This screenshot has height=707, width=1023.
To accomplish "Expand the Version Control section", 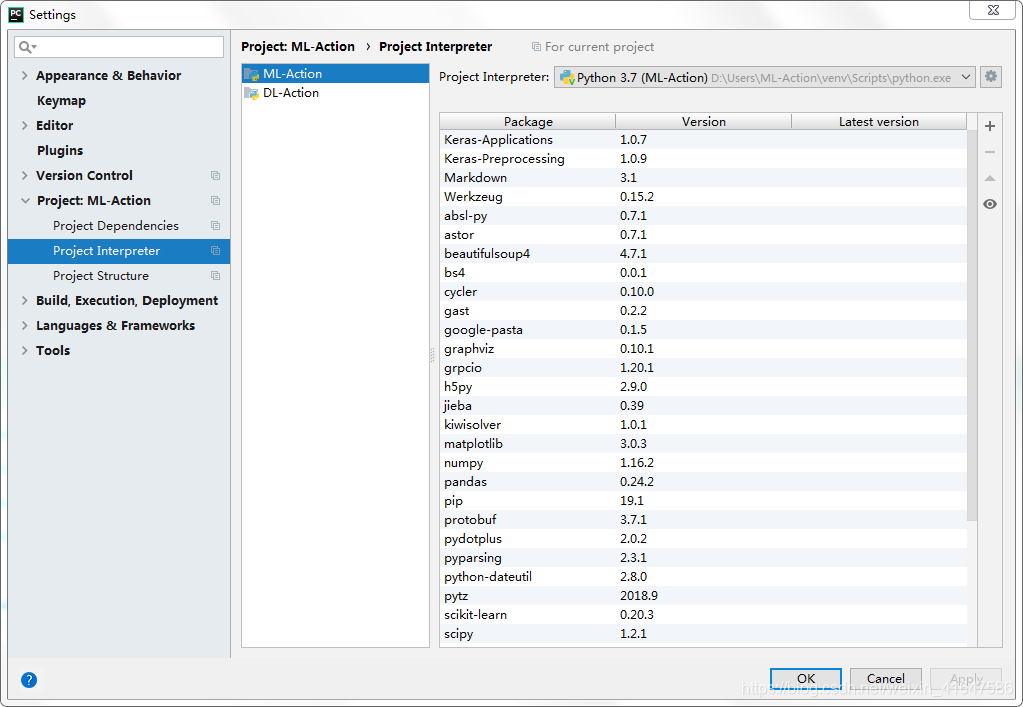I will coord(25,175).
